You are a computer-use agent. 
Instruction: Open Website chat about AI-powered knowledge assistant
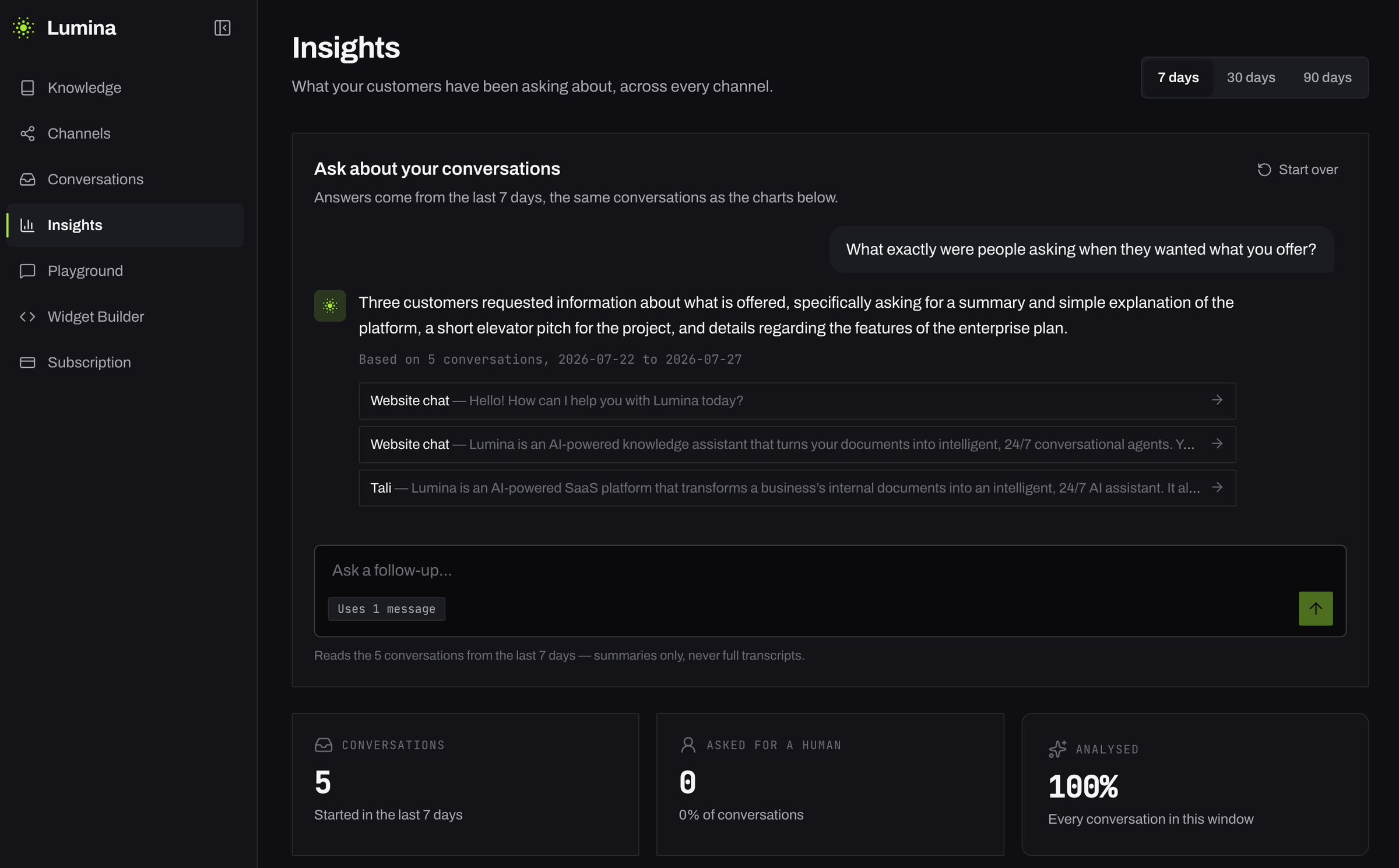tap(797, 444)
